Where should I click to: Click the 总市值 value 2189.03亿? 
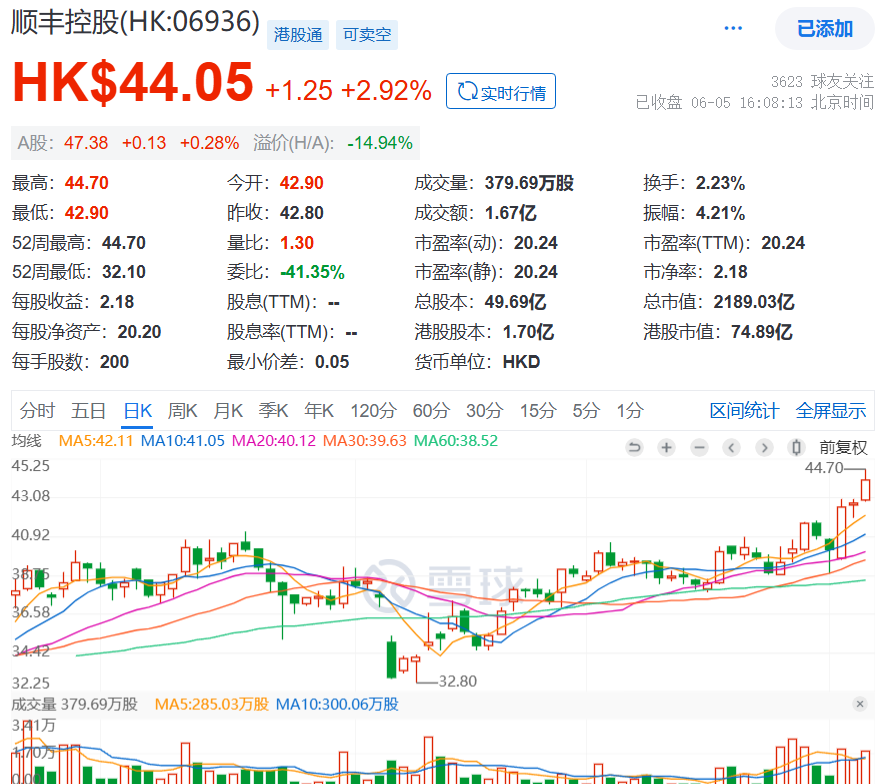click(x=754, y=302)
